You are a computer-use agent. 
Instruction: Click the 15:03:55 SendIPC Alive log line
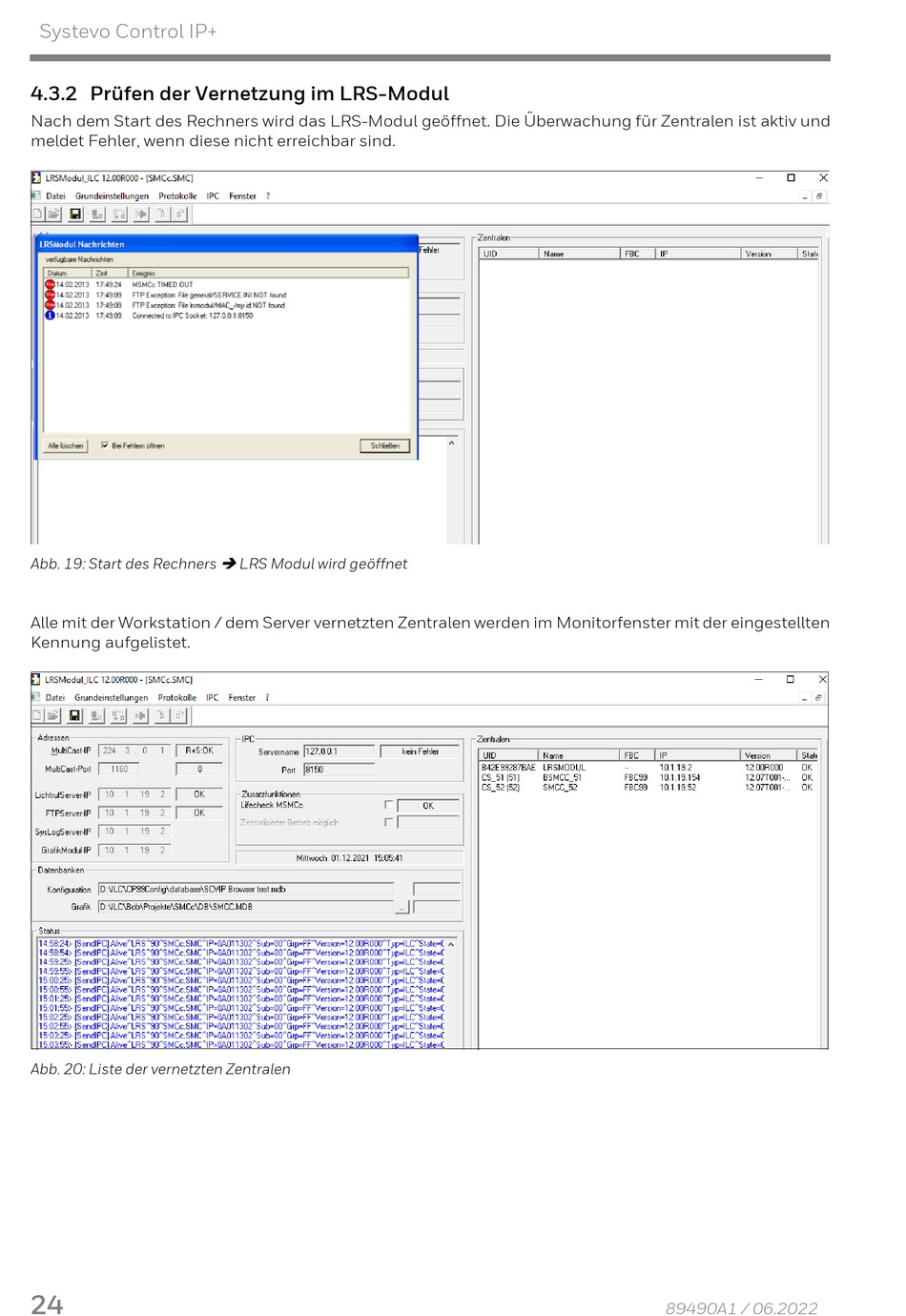[x=241, y=1045]
